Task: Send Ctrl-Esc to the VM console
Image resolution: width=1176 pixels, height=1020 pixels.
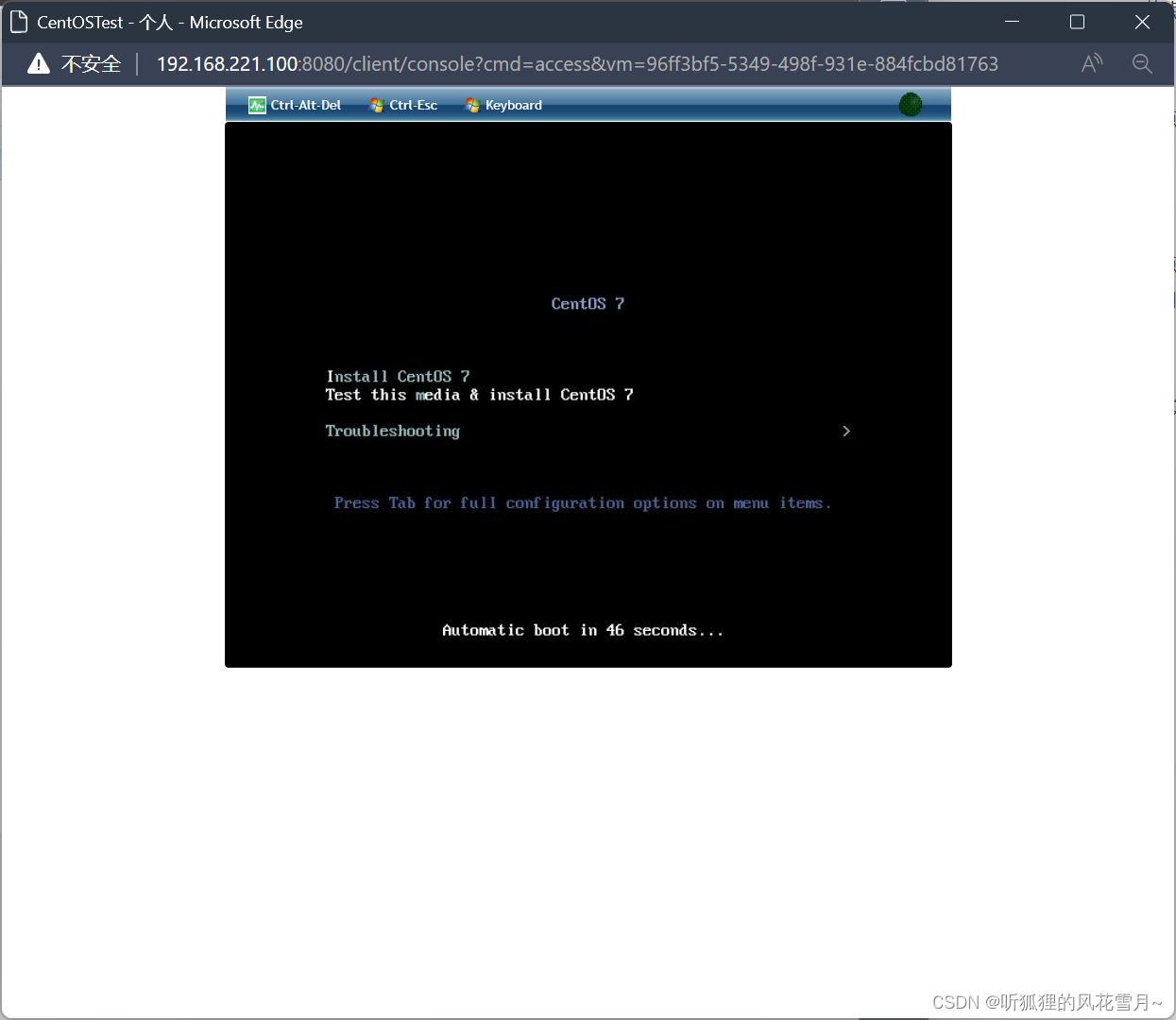Action: click(403, 105)
